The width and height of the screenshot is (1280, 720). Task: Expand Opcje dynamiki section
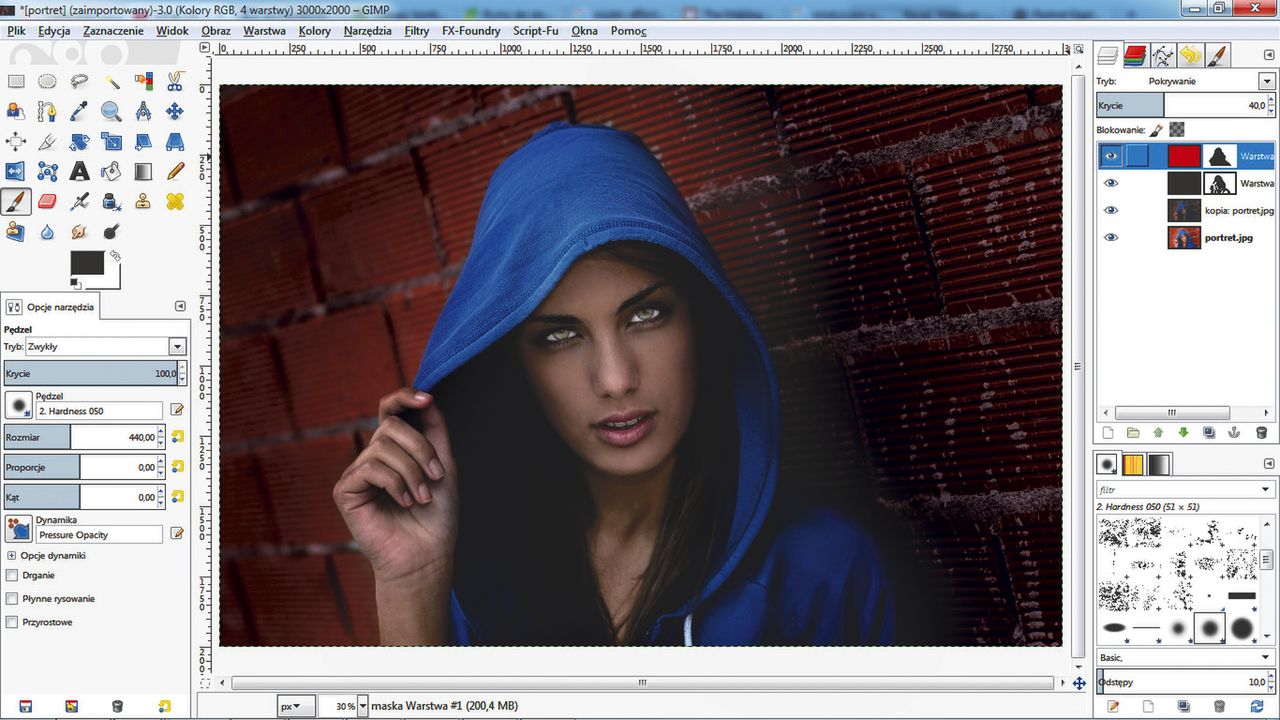(12, 555)
